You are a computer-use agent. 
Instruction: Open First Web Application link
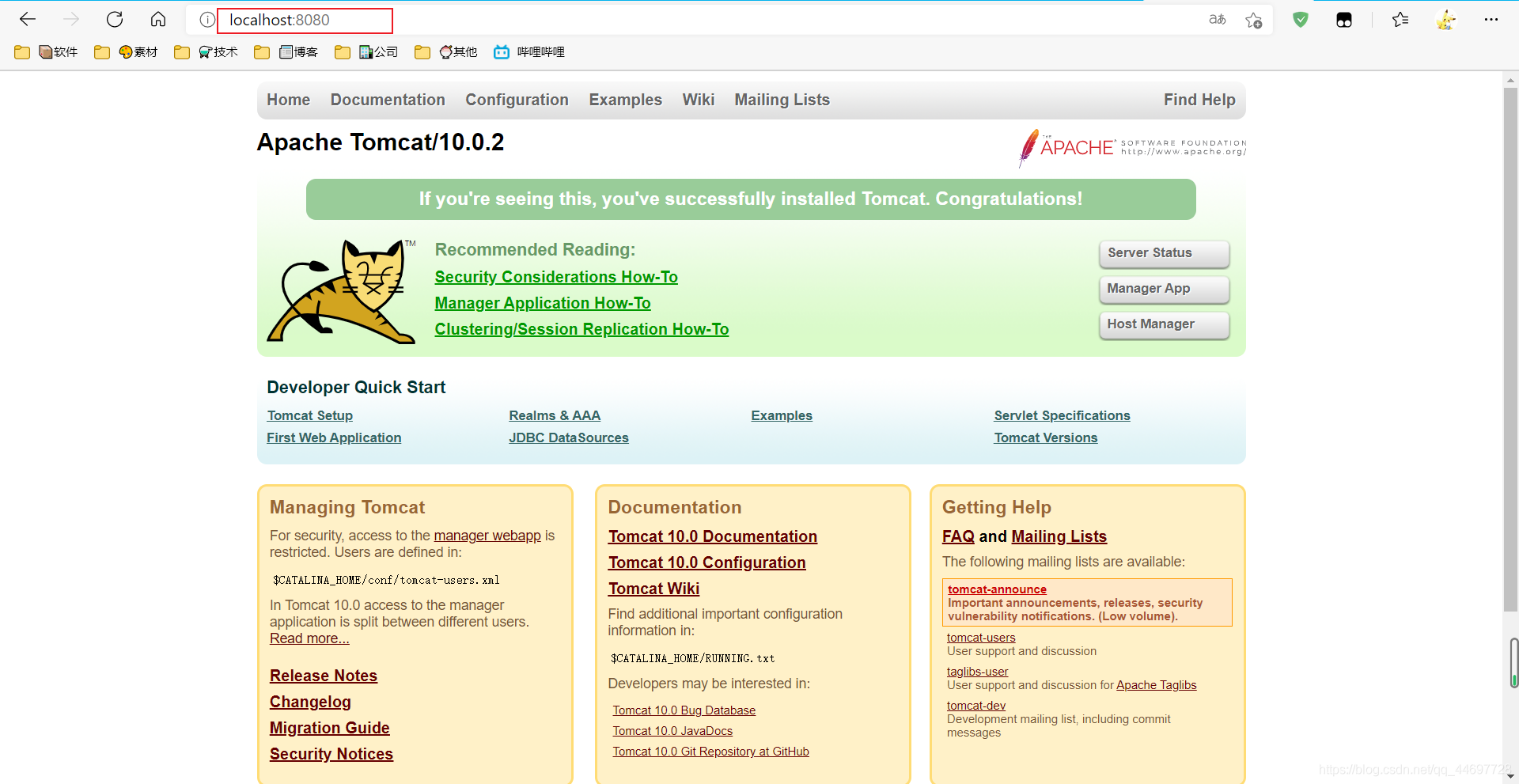pos(334,437)
